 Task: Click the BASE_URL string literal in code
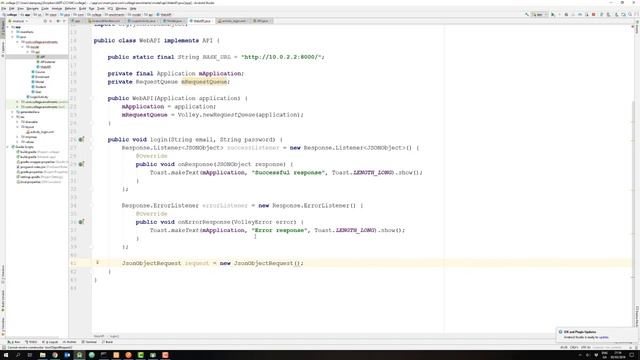[282, 57]
